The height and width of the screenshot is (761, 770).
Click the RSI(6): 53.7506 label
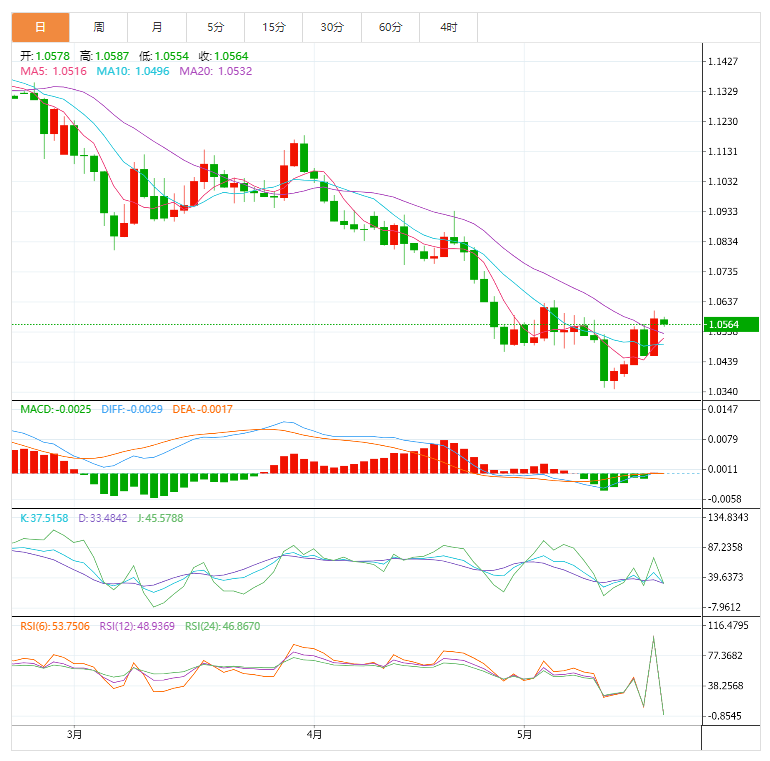coord(55,626)
